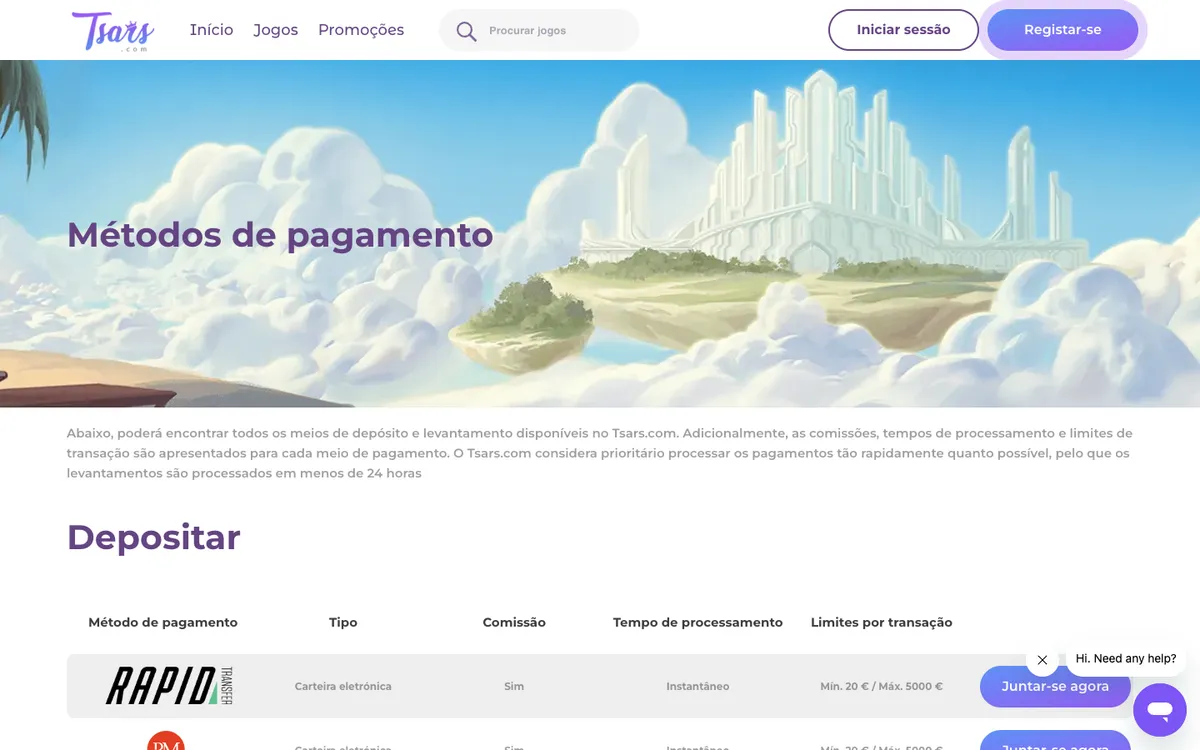
Task: Open the Promoções menu item
Action: [361, 30]
